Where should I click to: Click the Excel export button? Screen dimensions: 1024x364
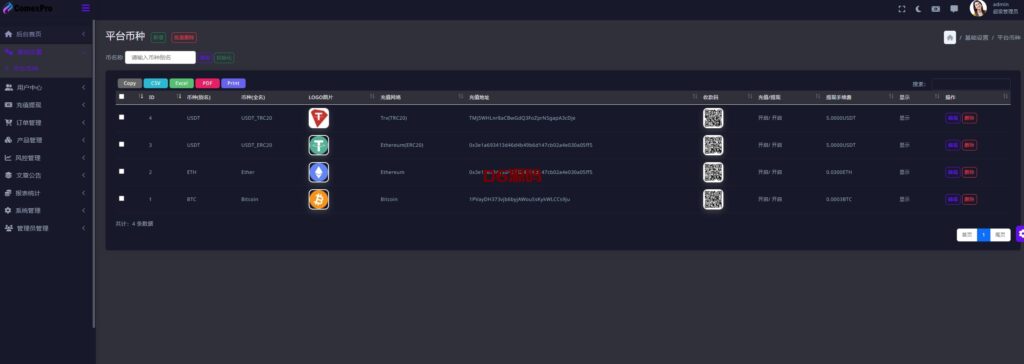(x=182, y=83)
